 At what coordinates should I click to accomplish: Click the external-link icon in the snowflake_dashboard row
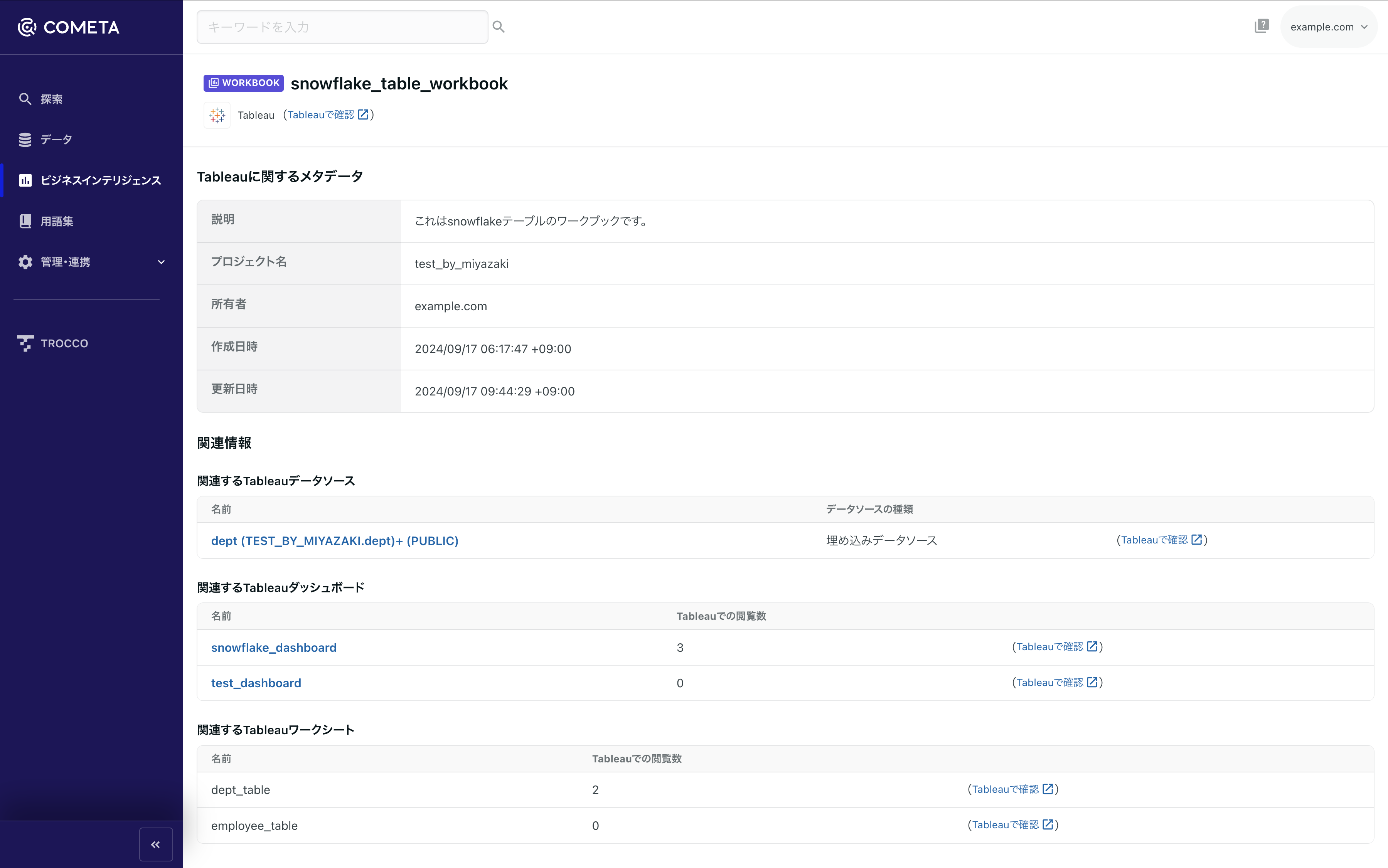tap(1092, 646)
